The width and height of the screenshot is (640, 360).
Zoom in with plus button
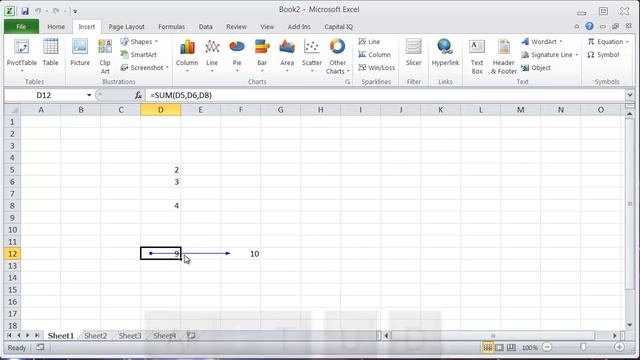pyautogui.click(x=619, y=347)
